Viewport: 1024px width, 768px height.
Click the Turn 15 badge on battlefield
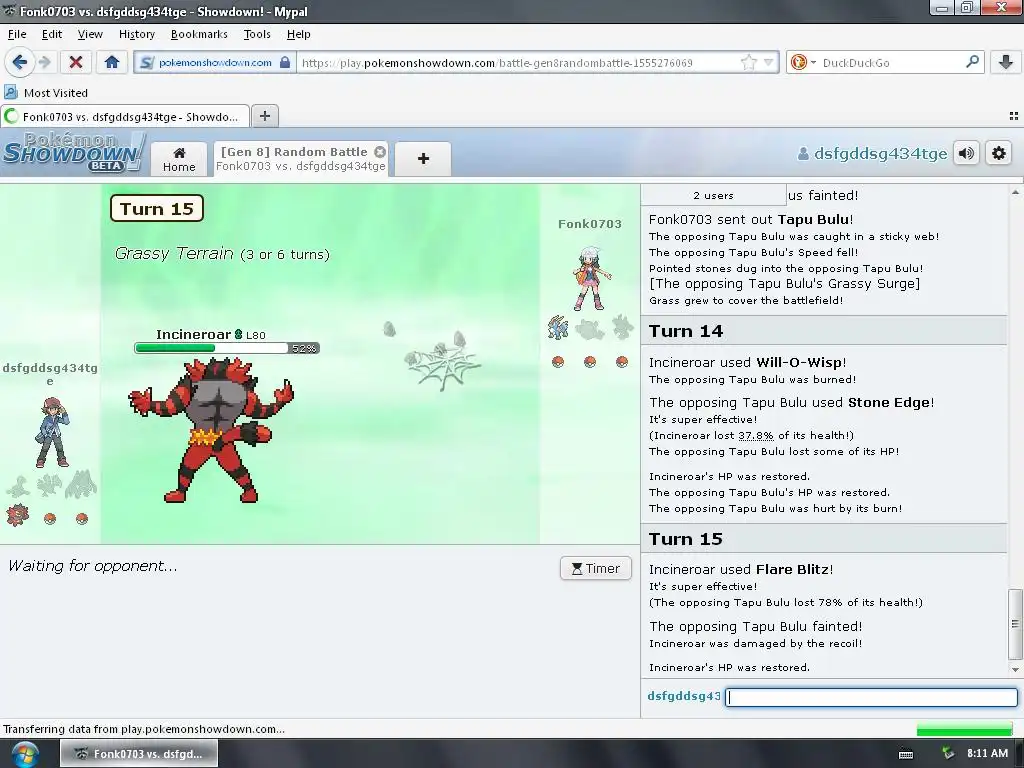click(x=157, y=208)
